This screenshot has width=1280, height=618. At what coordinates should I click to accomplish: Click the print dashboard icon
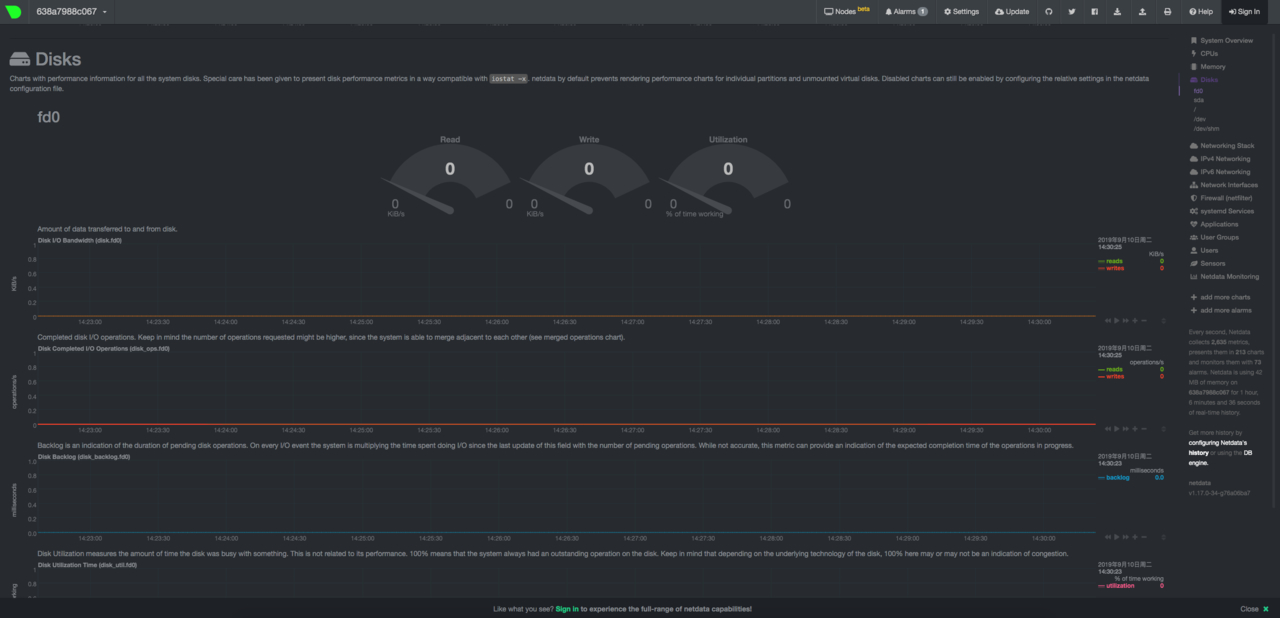click(x=1167, y=12)
